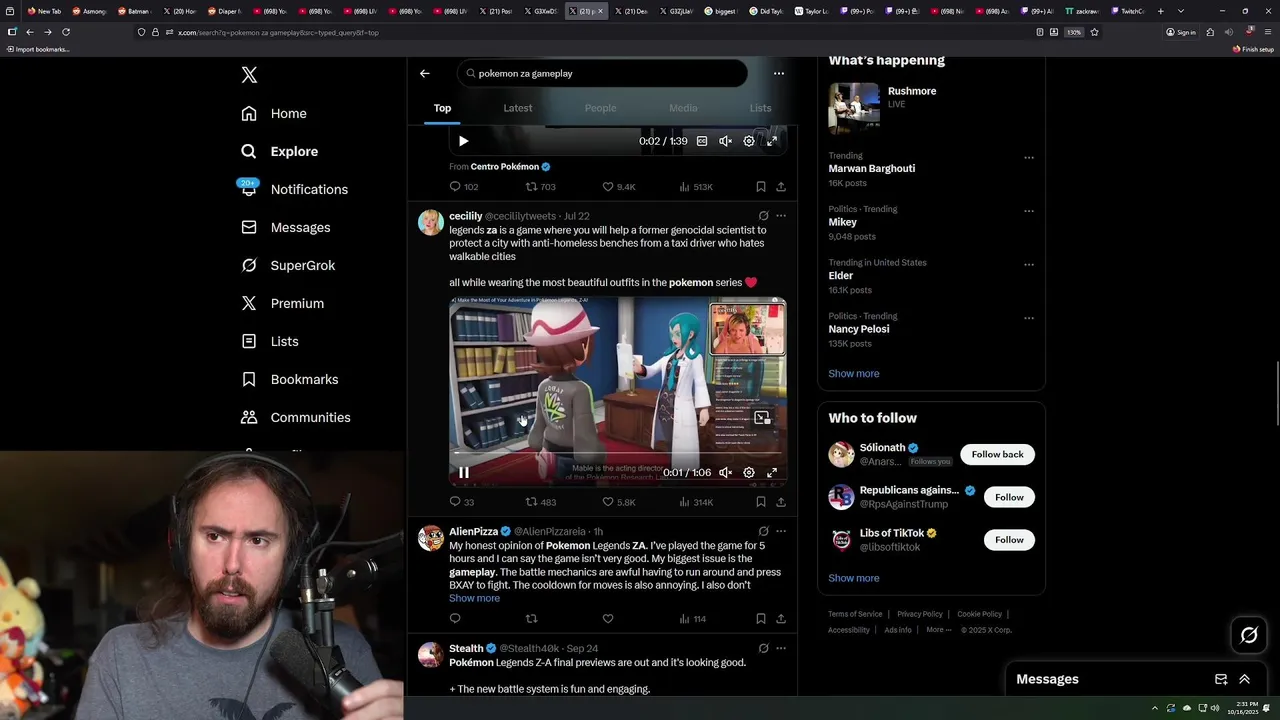Fullscreen the cecilily video
Viewport: 1280px width, 720px height.
[772, 472]
